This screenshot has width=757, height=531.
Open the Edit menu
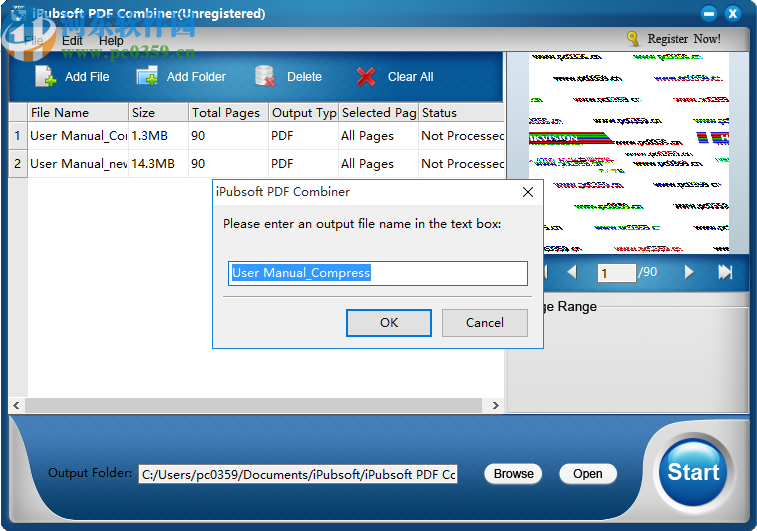(x=72, y=41)
